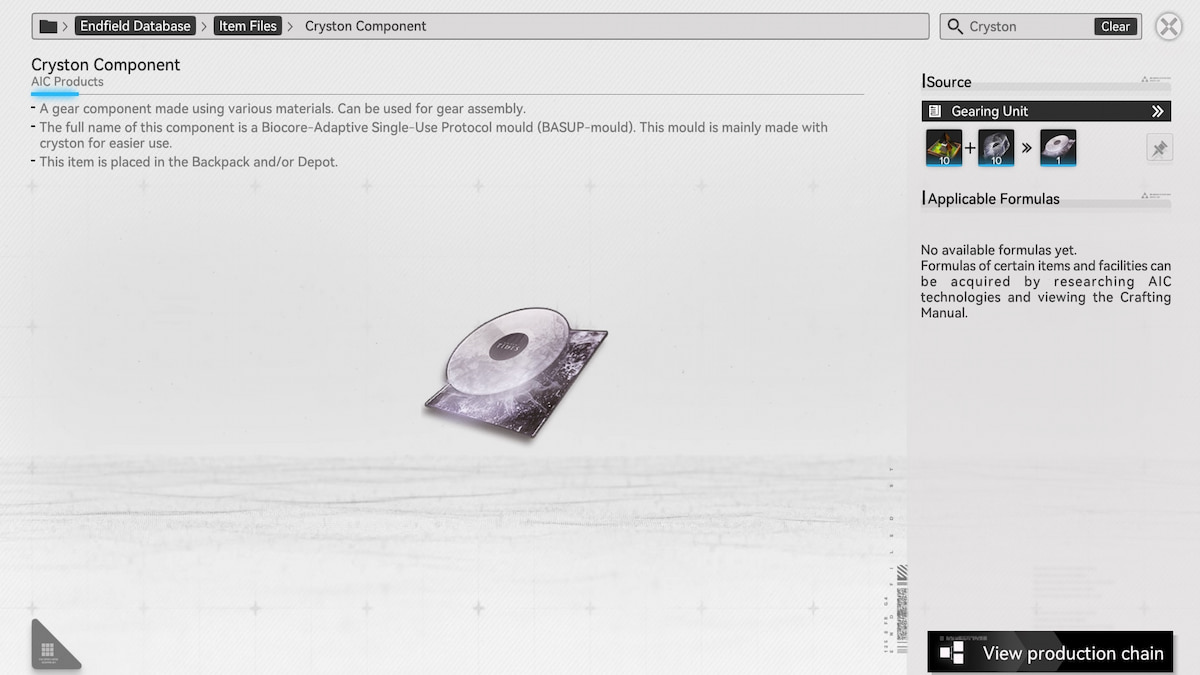Navigate to Item Files breadcrumb
The width and height of the screenshot is (1200, 675).
coord(248,26)
